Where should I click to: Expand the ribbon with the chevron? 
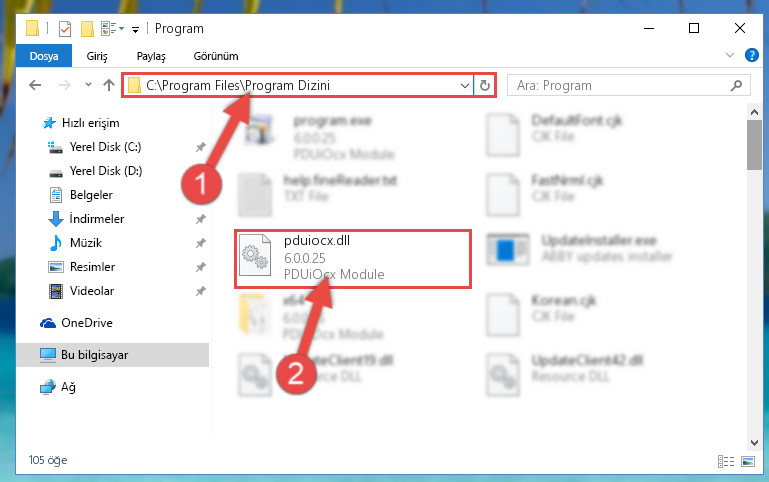(730, 55)
